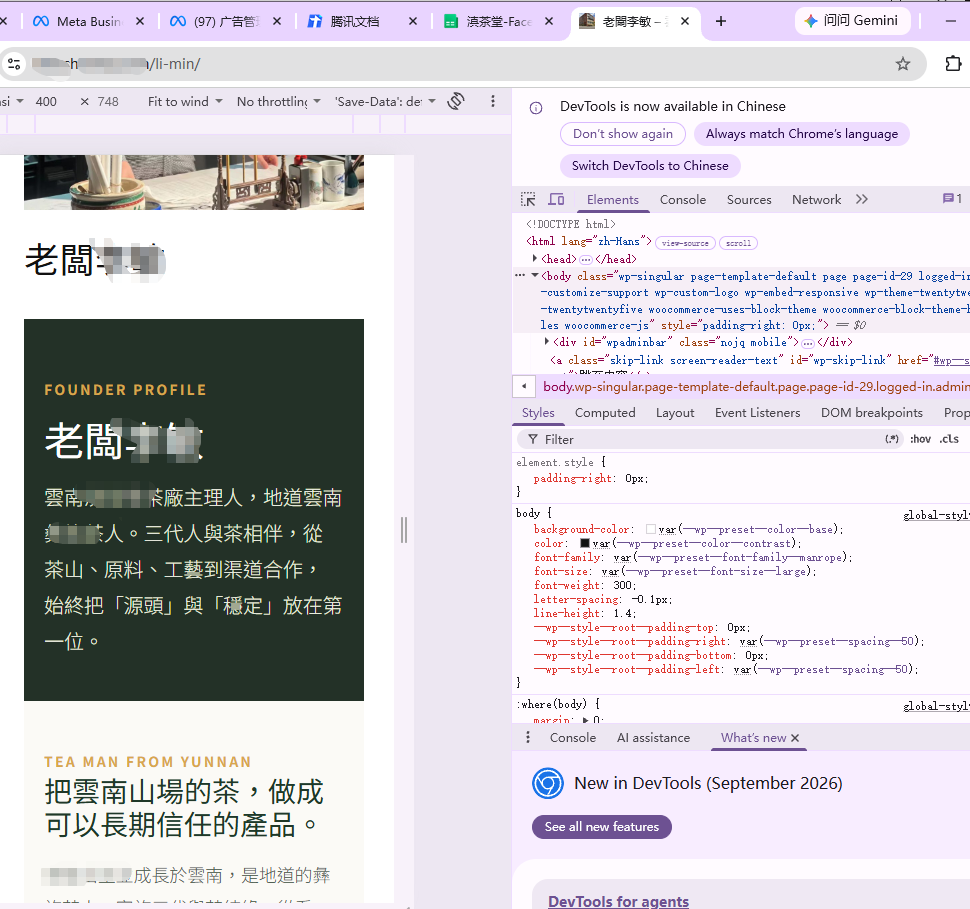This screenshot has height=909, width=970.
Task: Click the background-color white color swatch
Action: [651, 529]
